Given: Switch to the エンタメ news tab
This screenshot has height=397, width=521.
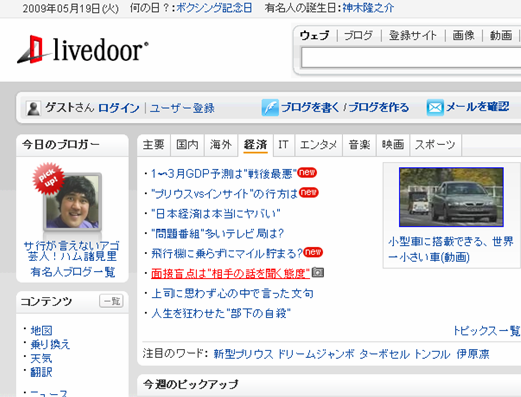Looking at the screenshot, I should [318, 145].
